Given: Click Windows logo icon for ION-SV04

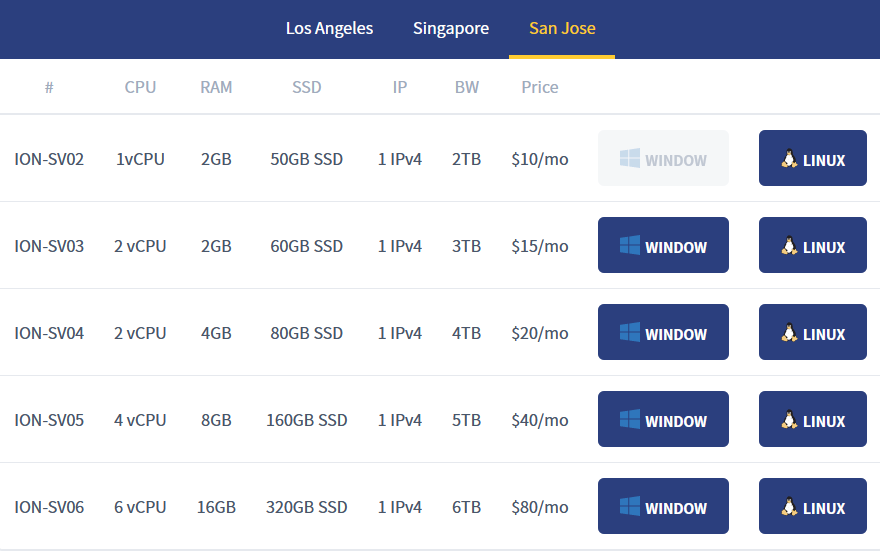Looking at the screenshot, I should click(x=629, y=333).
